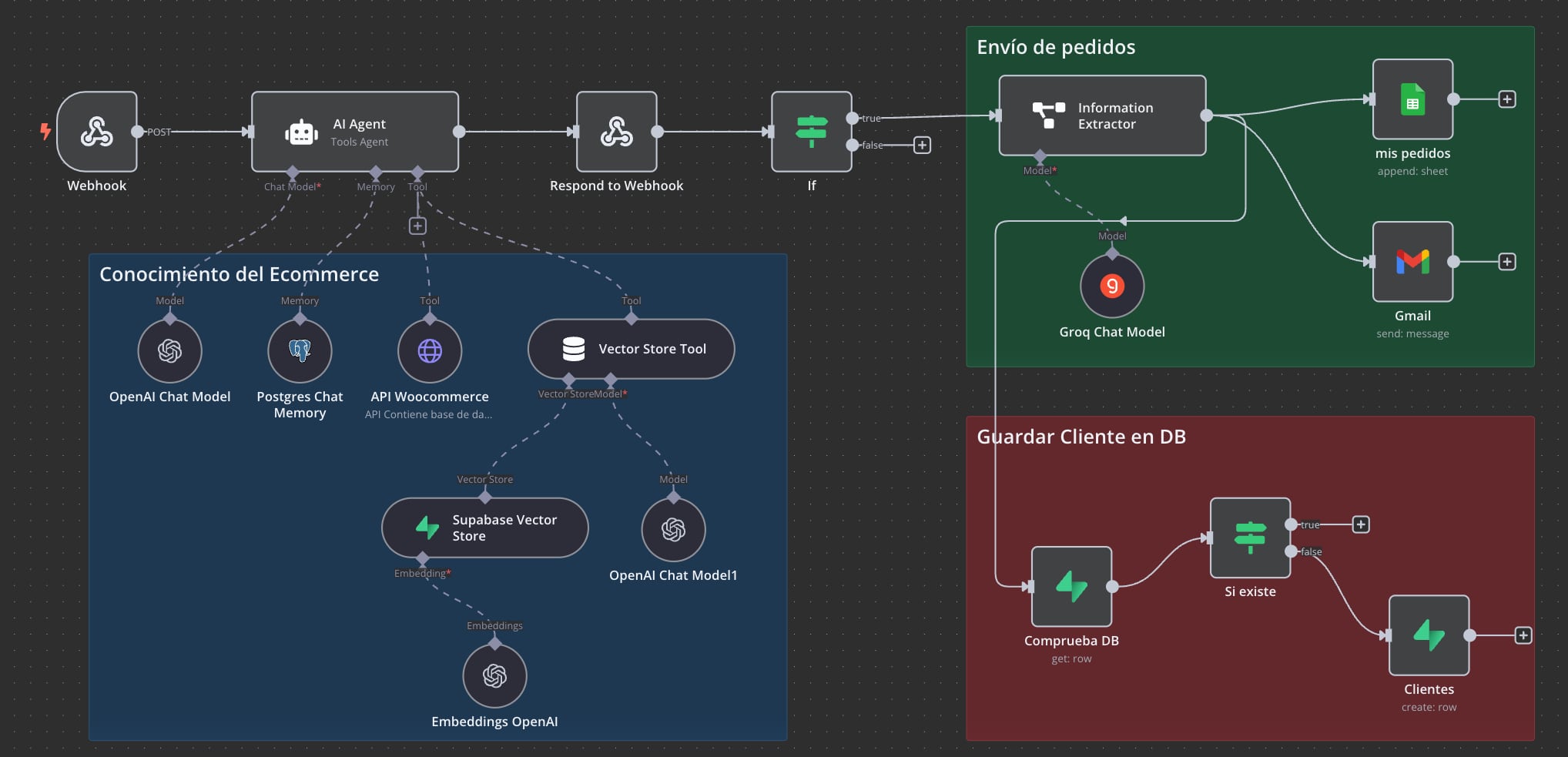
Task: Click the AI Agent Memory connector
Action: pos(376,171)
